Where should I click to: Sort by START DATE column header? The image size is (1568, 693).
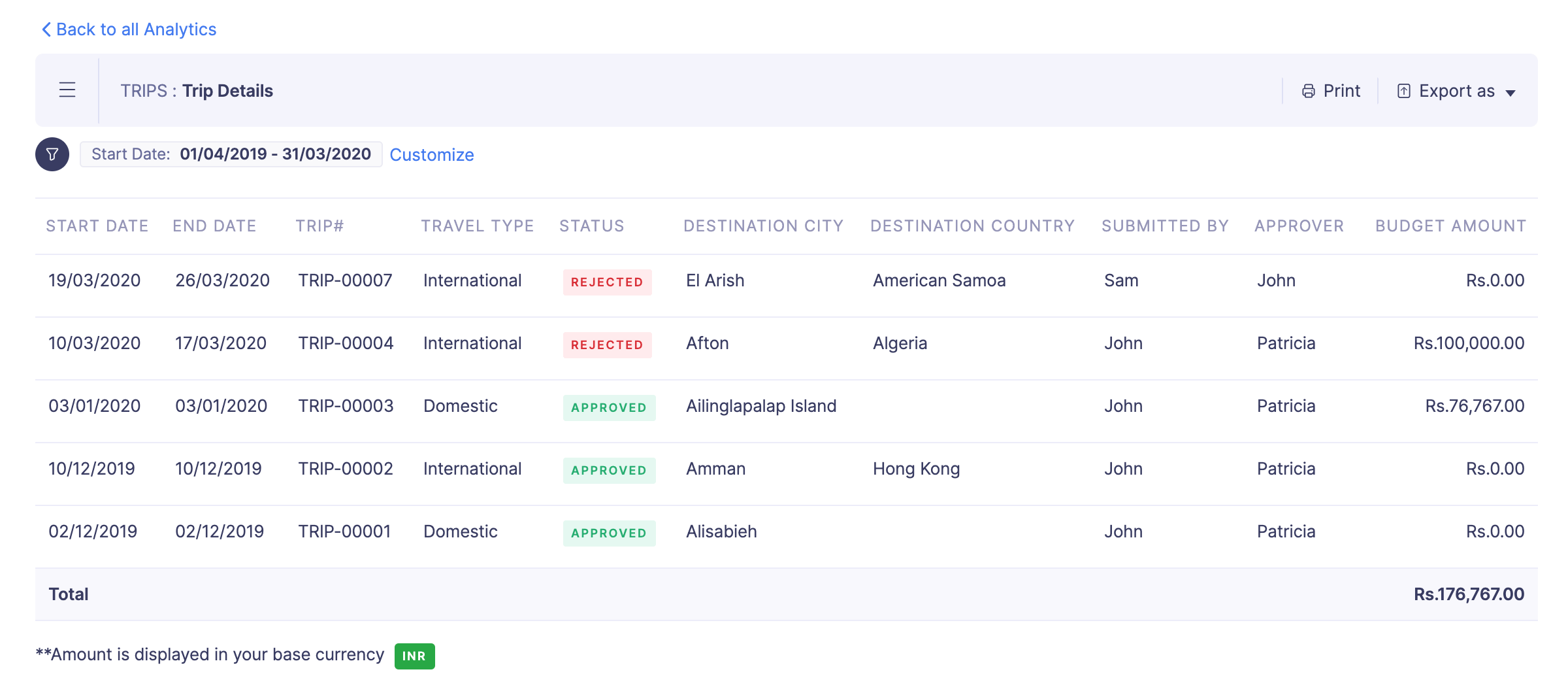pyautogui.click(x=97, y=226)
